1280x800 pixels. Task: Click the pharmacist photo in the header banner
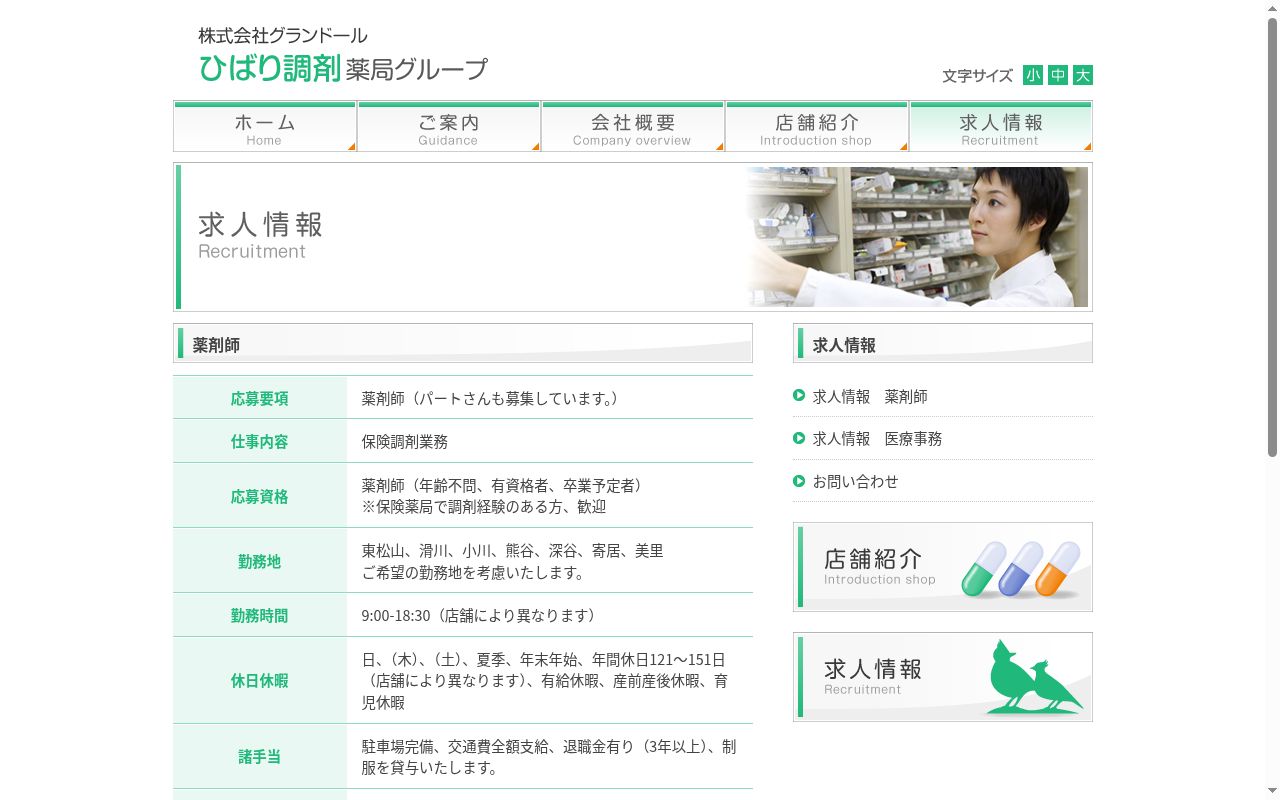coord(917,237)
